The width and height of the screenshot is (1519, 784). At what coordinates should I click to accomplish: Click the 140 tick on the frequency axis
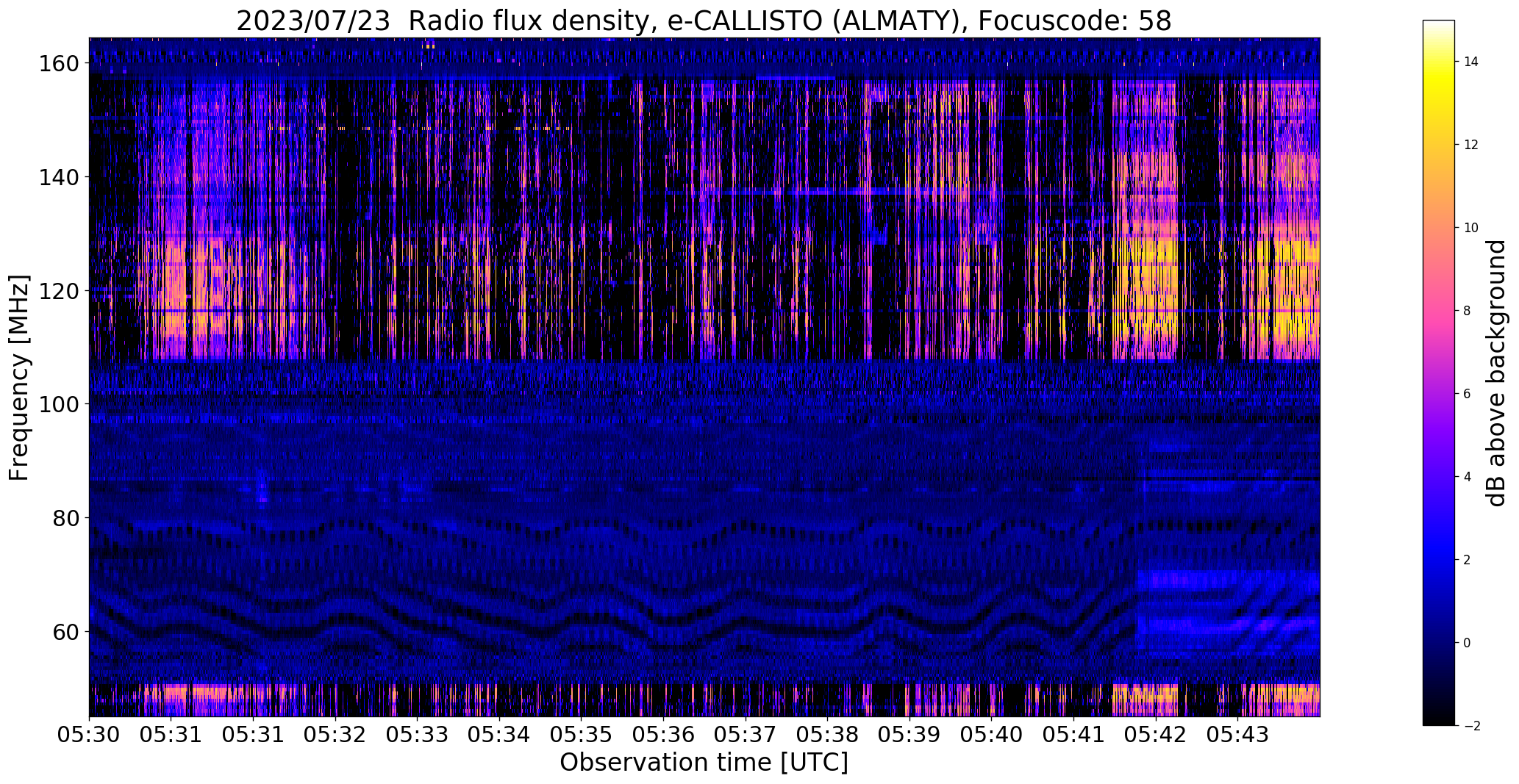click(59, 177)
